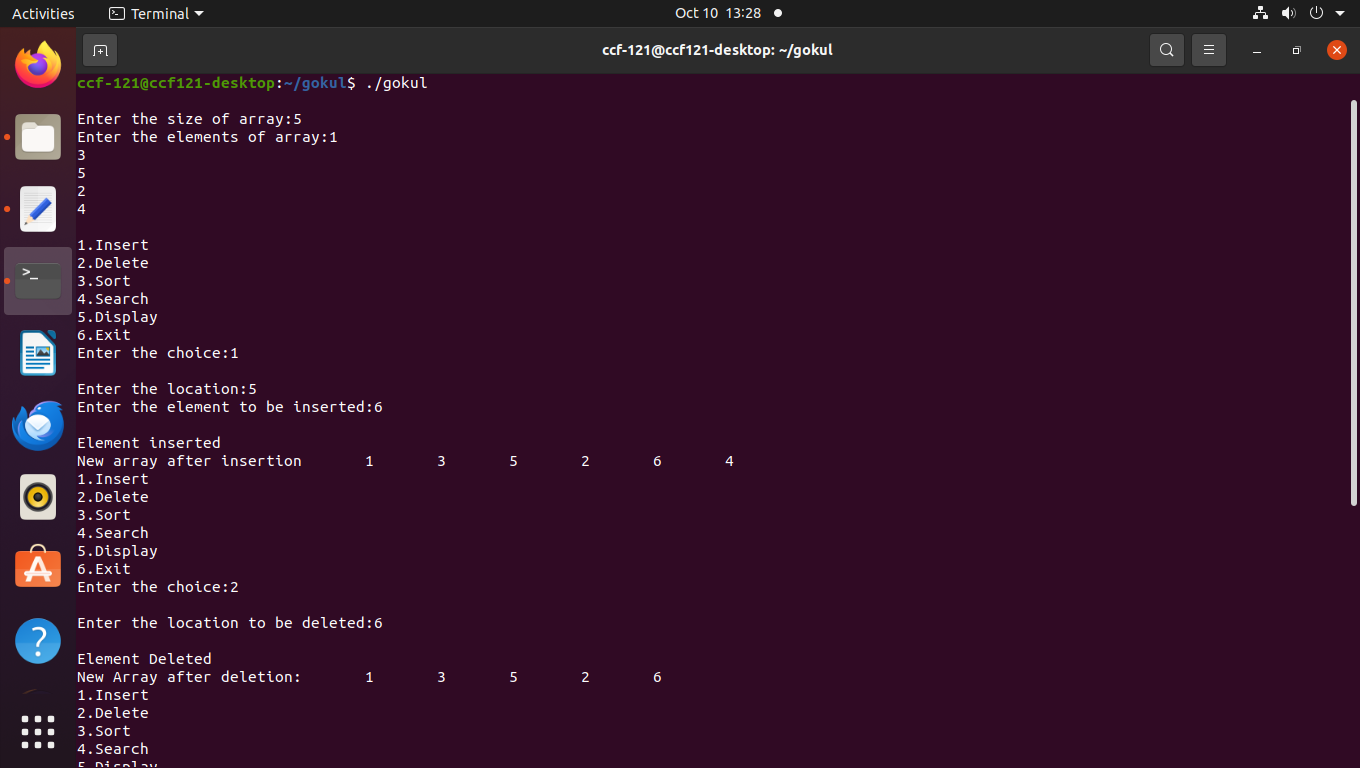Click 'New array after insertion' text
1360x768 pixels.
click(x=189, y=461)
